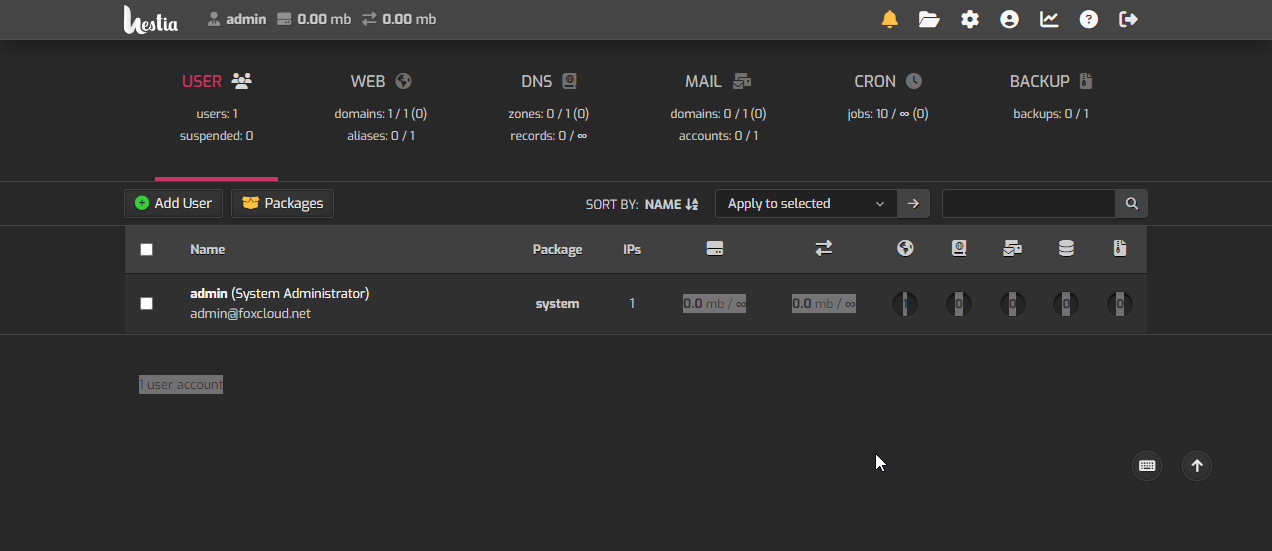Screen dimensions: 1272x551
Task: Toggle the select all users checkbox
Action: (147, 249)
